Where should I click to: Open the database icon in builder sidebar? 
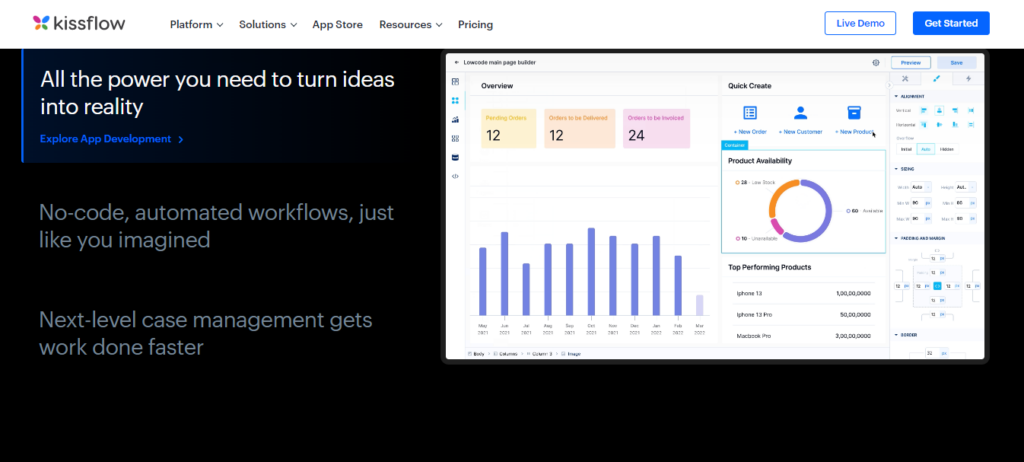(x=455, y=157)
